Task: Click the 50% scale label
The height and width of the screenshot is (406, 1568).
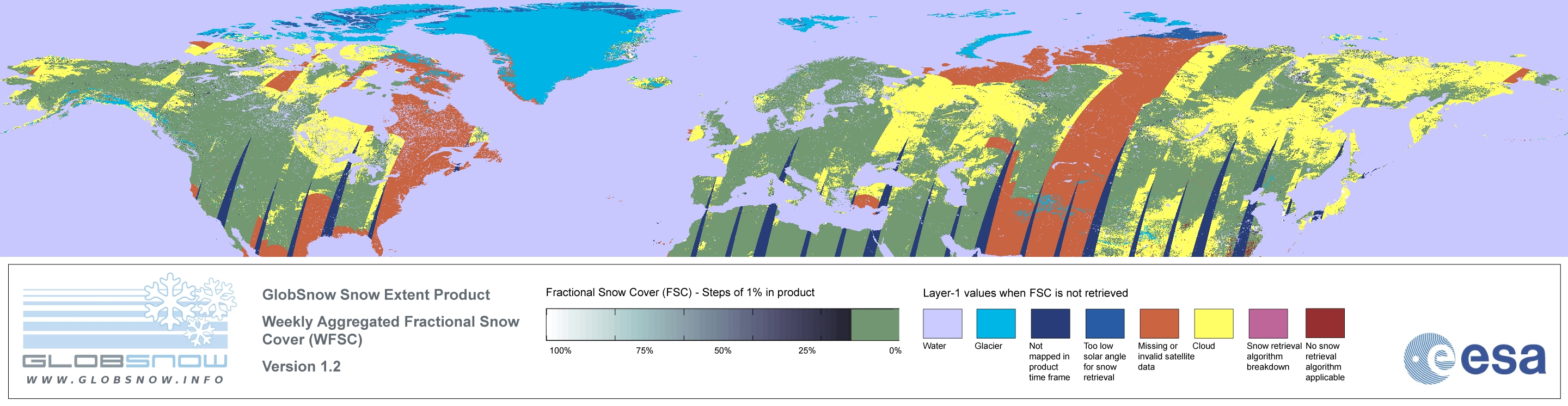Action: [722, 350]
